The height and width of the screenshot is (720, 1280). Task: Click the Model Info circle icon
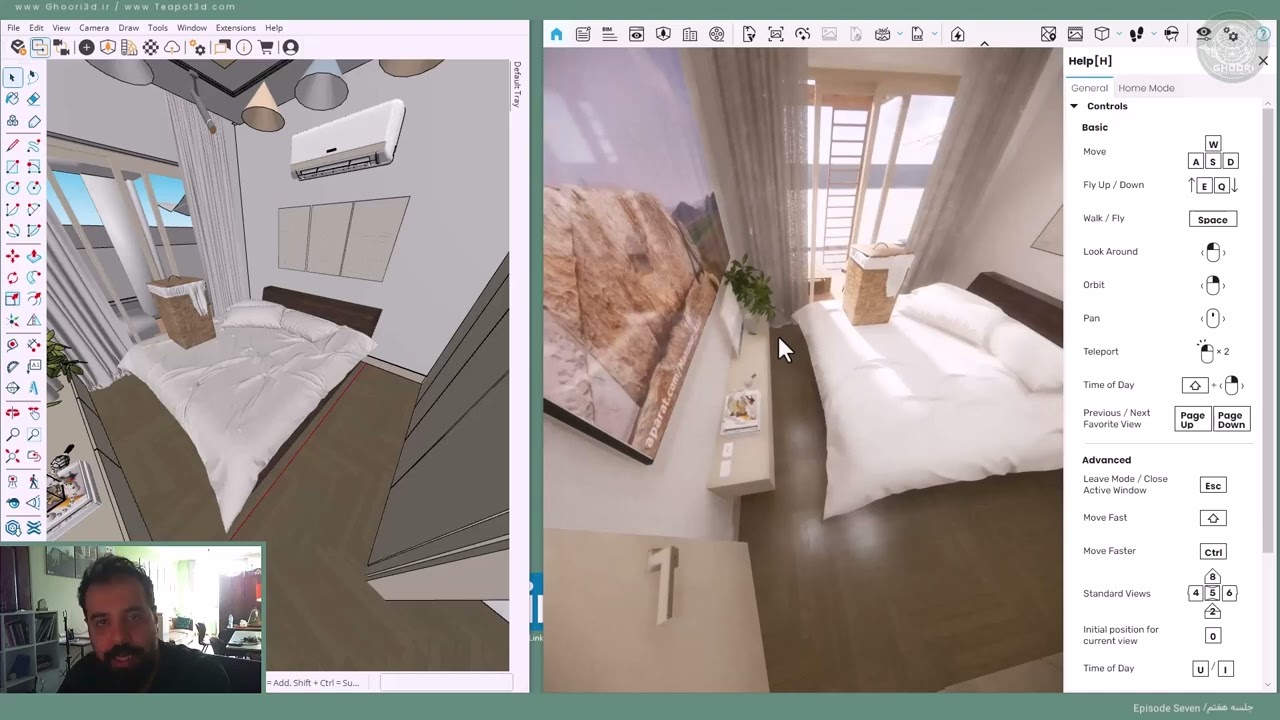click(x=244, y=47)
